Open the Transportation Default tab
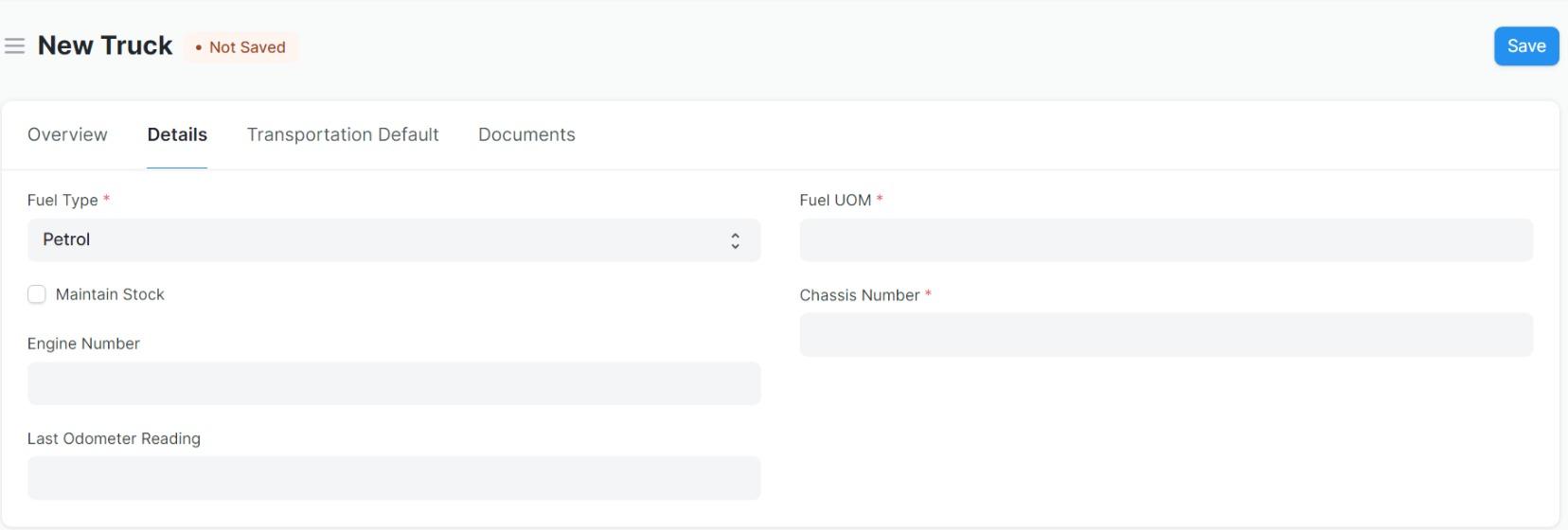This screenshot has width=1568, height=530. [343, 134]
